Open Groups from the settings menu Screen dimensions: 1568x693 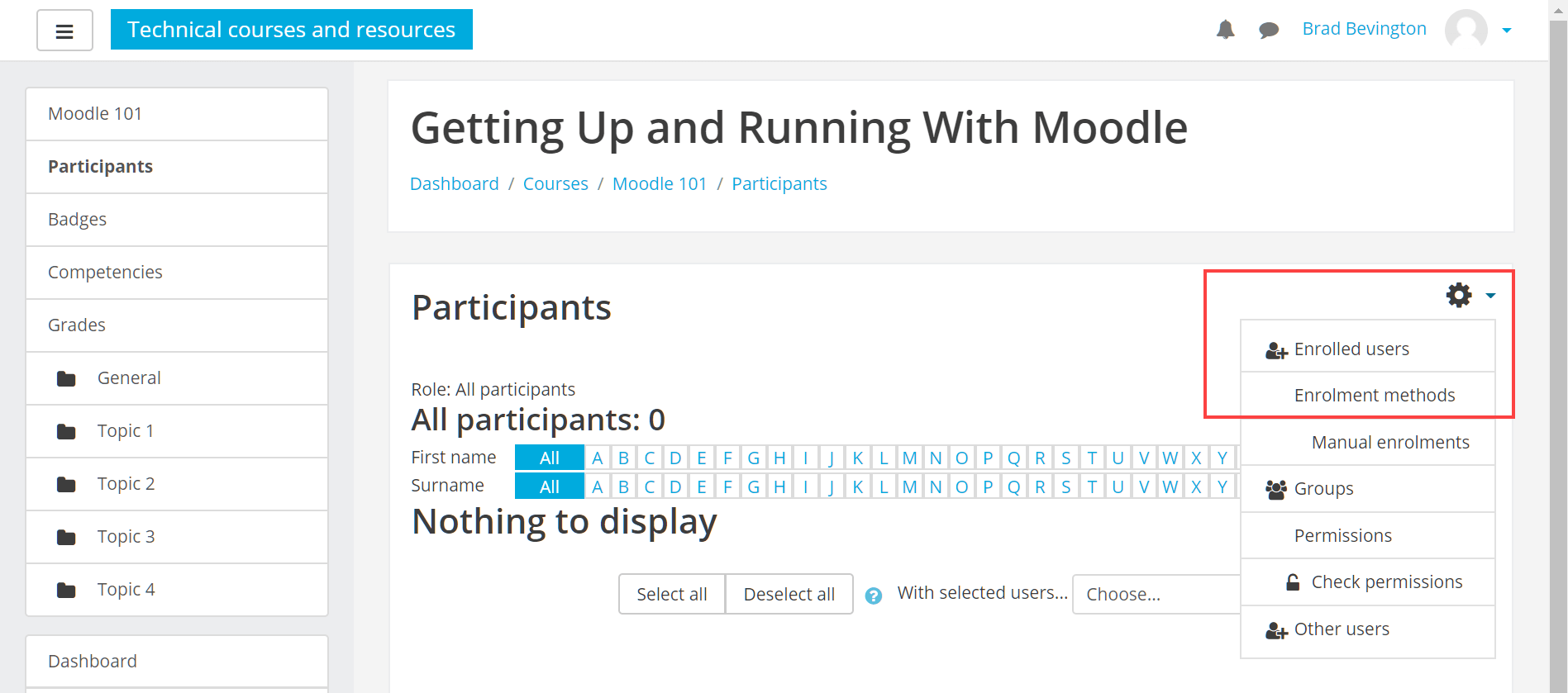(1323, 489)
